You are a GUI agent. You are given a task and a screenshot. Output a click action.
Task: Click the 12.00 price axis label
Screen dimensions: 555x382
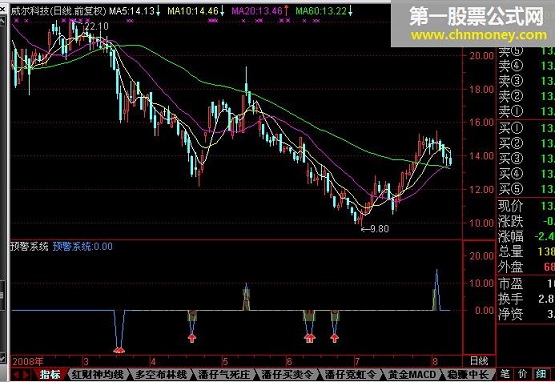pos(481,189)
